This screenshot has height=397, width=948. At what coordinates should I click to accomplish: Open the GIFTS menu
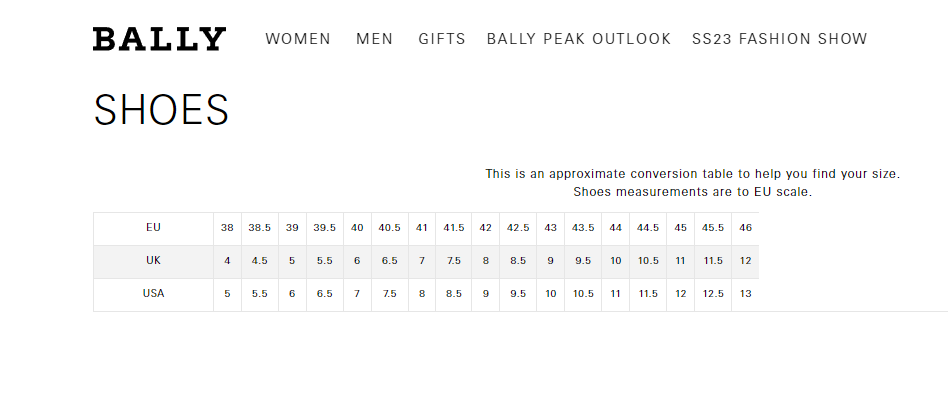coord(442,39)
